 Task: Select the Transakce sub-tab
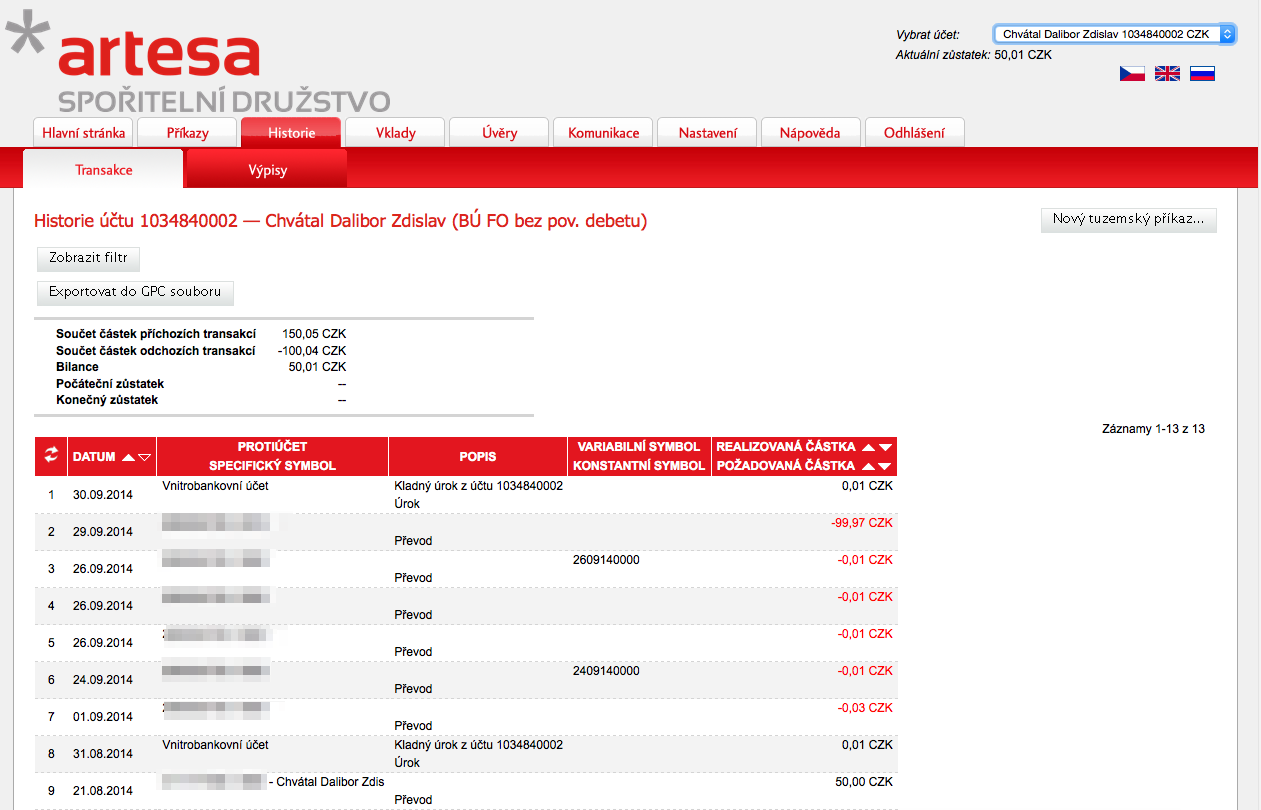click(103, 169)
